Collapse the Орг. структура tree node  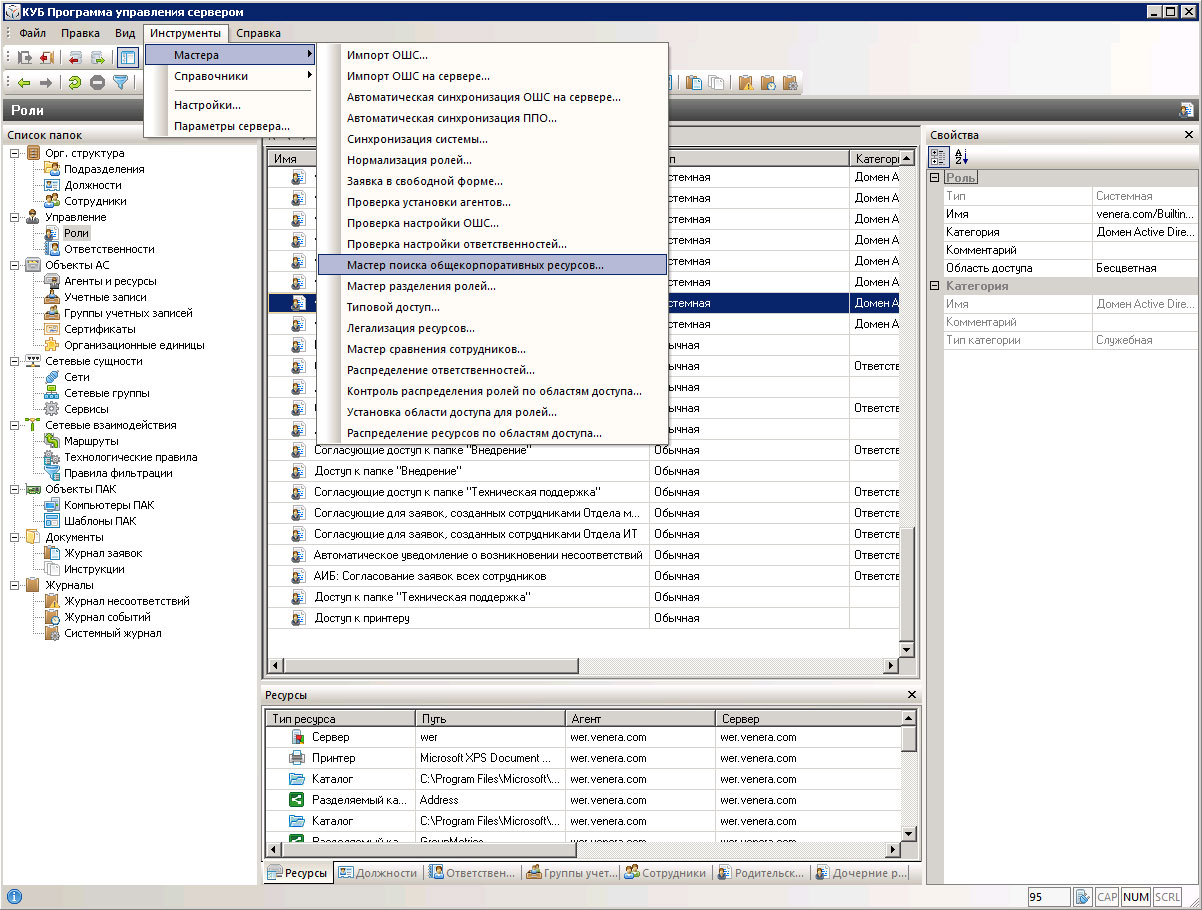click(x=15, y=153)
